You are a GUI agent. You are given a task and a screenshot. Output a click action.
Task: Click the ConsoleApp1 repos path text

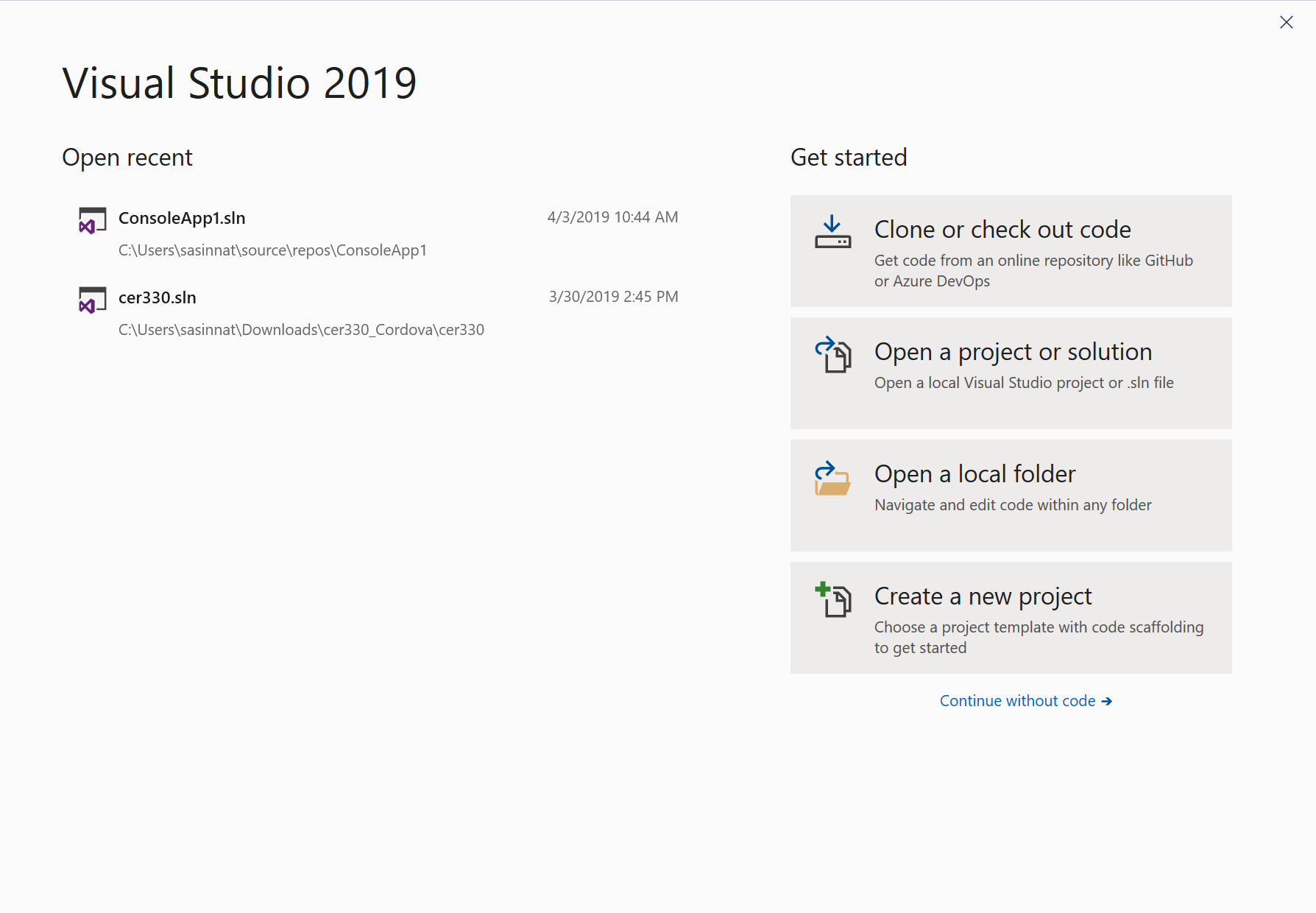272,250
